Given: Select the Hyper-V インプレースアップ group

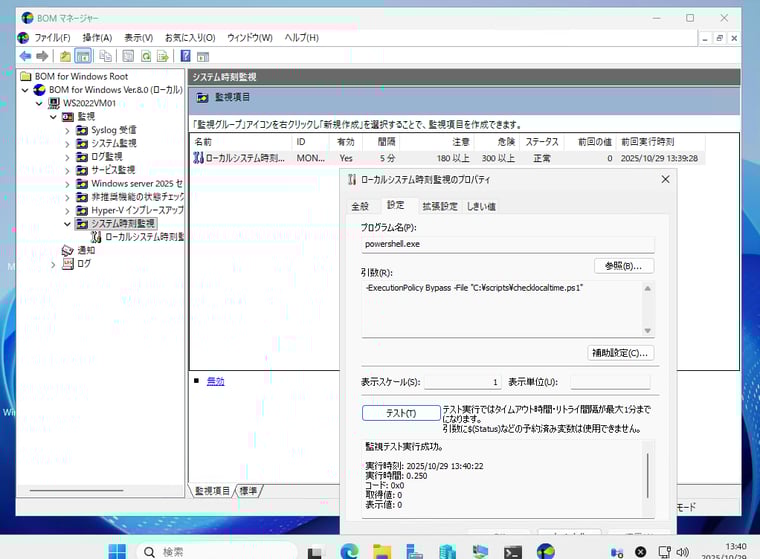Looking at the screenshot, I should coord(137,210).
